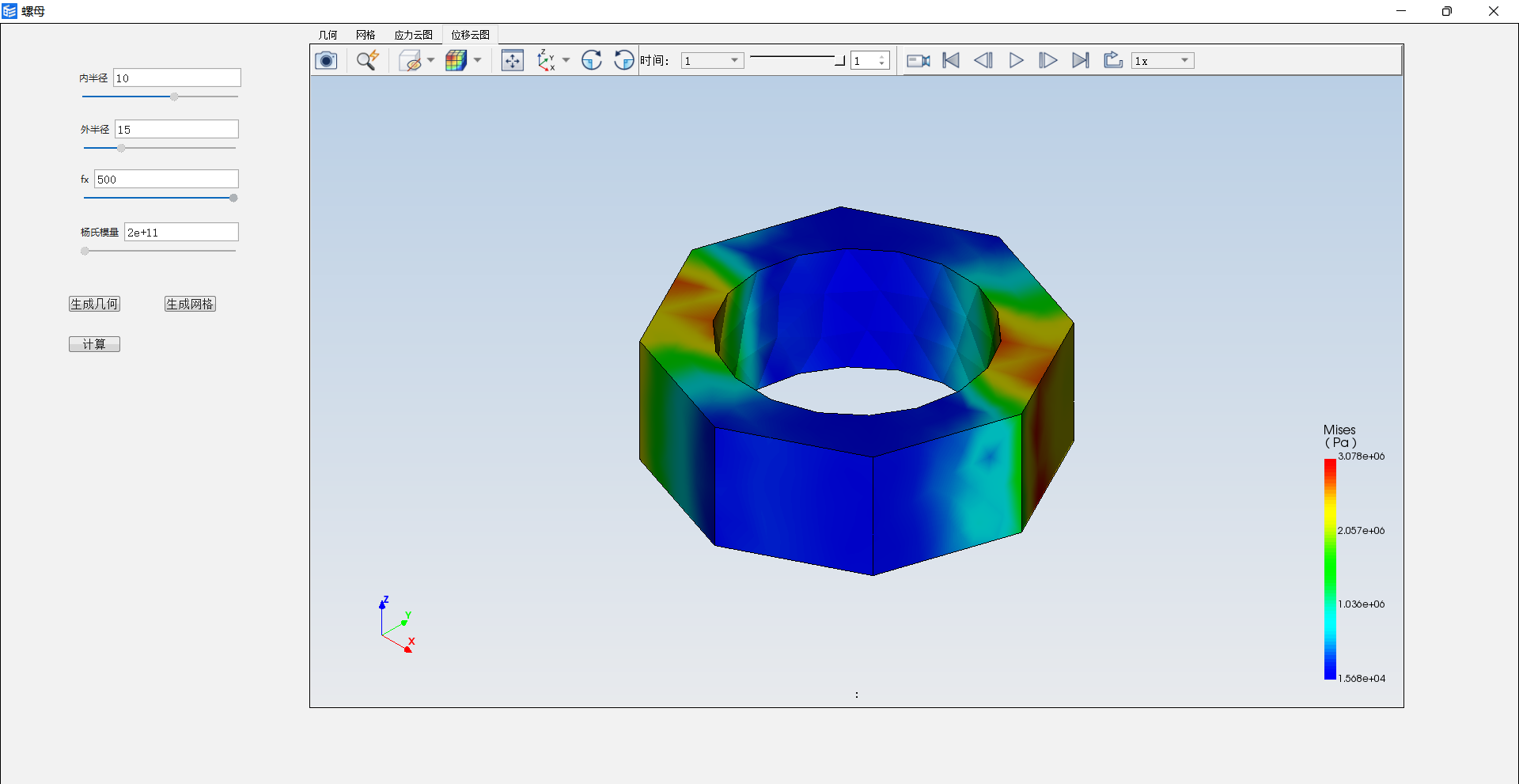Close the 螺母 window
The height and width of the screenshot is (784, 1519).
(1494, 11)
